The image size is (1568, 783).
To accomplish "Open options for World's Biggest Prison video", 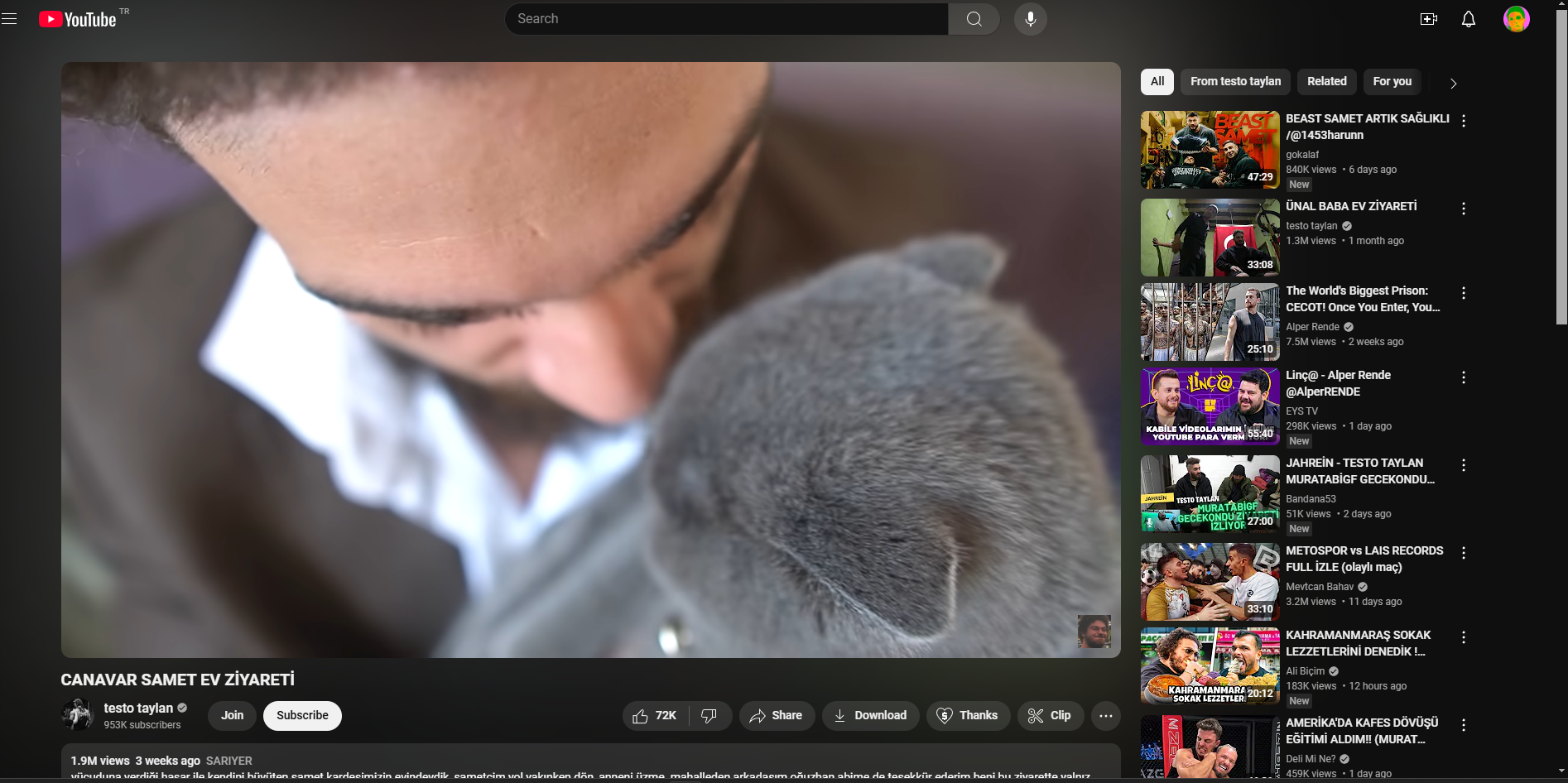I will pos(1464,293).
